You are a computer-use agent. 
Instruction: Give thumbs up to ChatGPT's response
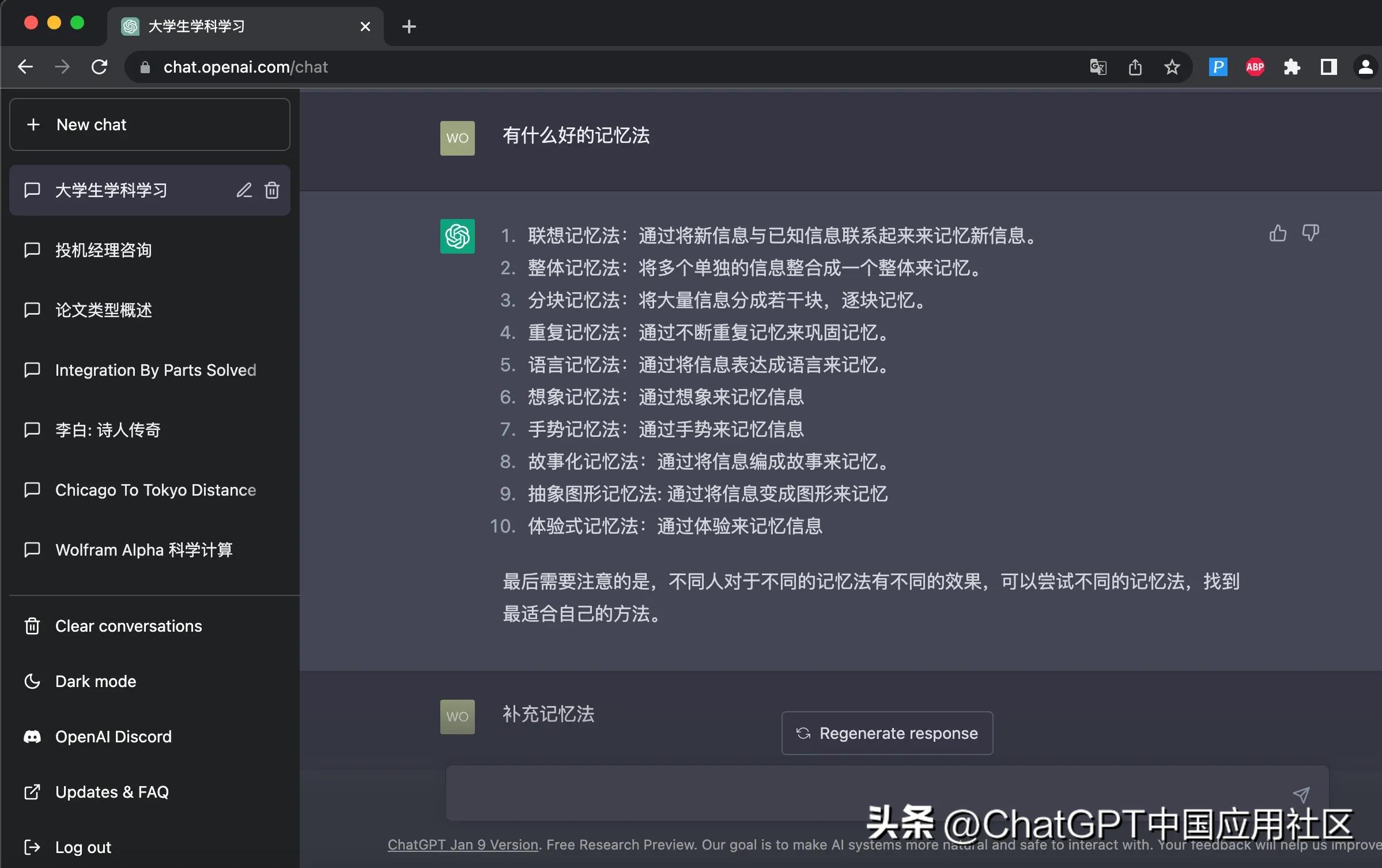click(1277, 233)
